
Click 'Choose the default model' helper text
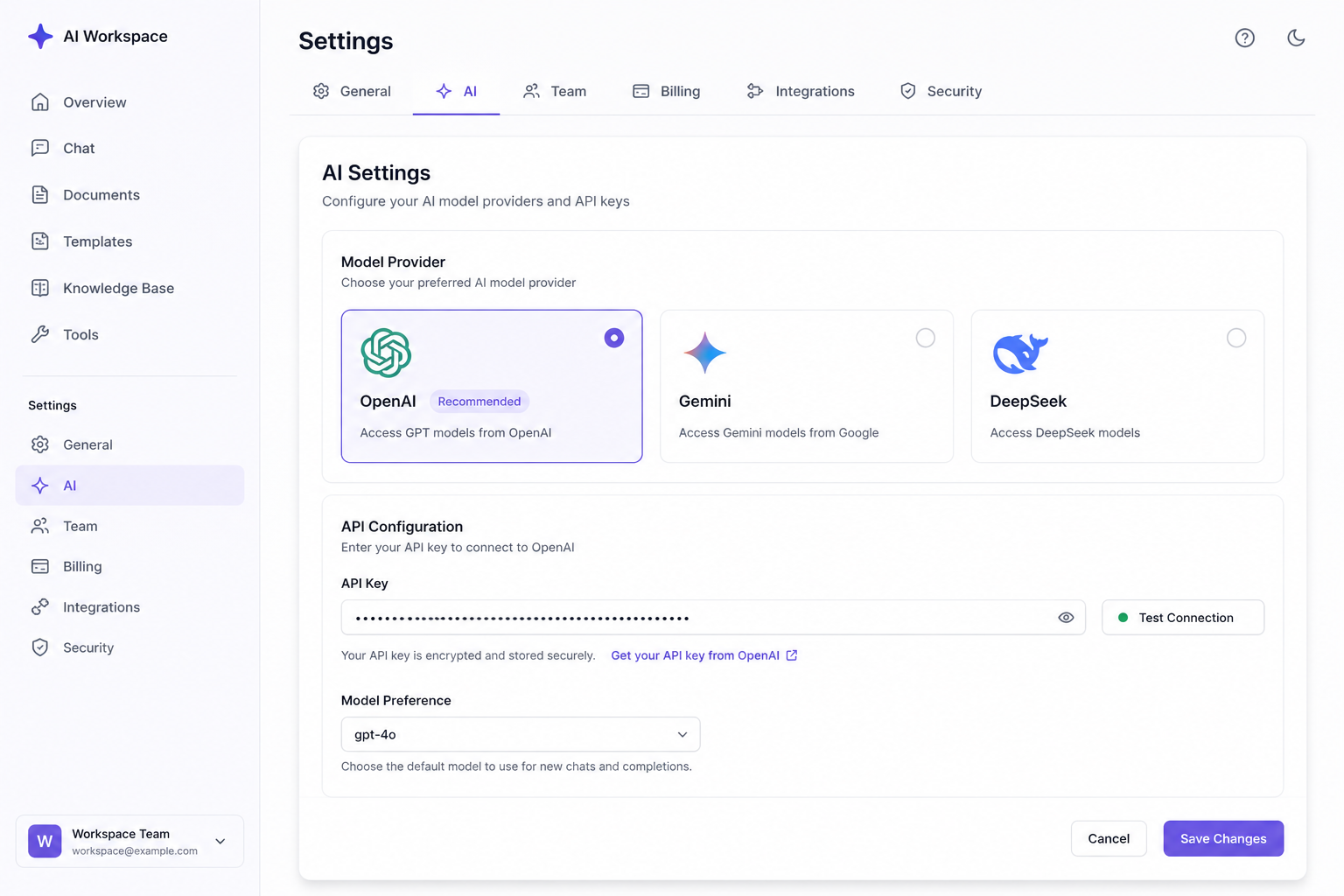point(516,766)
